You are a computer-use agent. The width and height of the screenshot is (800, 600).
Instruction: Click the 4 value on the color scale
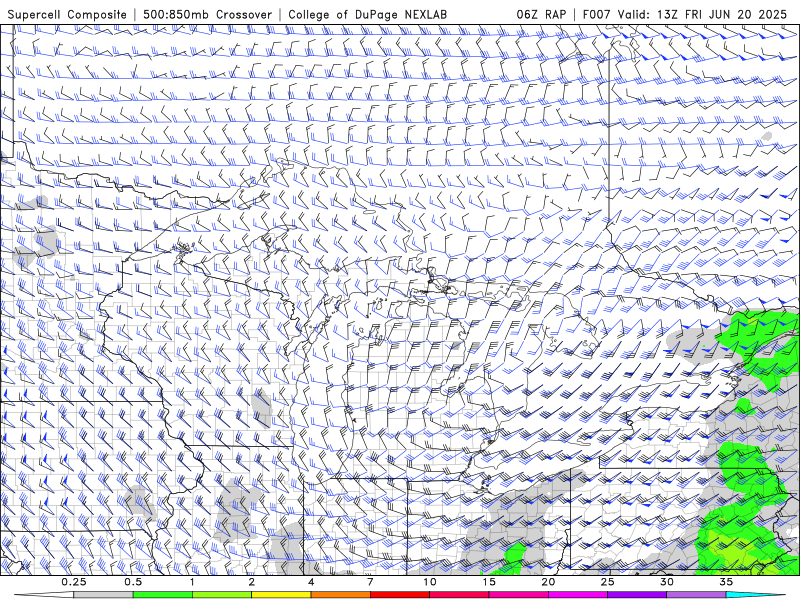(311, 582)
